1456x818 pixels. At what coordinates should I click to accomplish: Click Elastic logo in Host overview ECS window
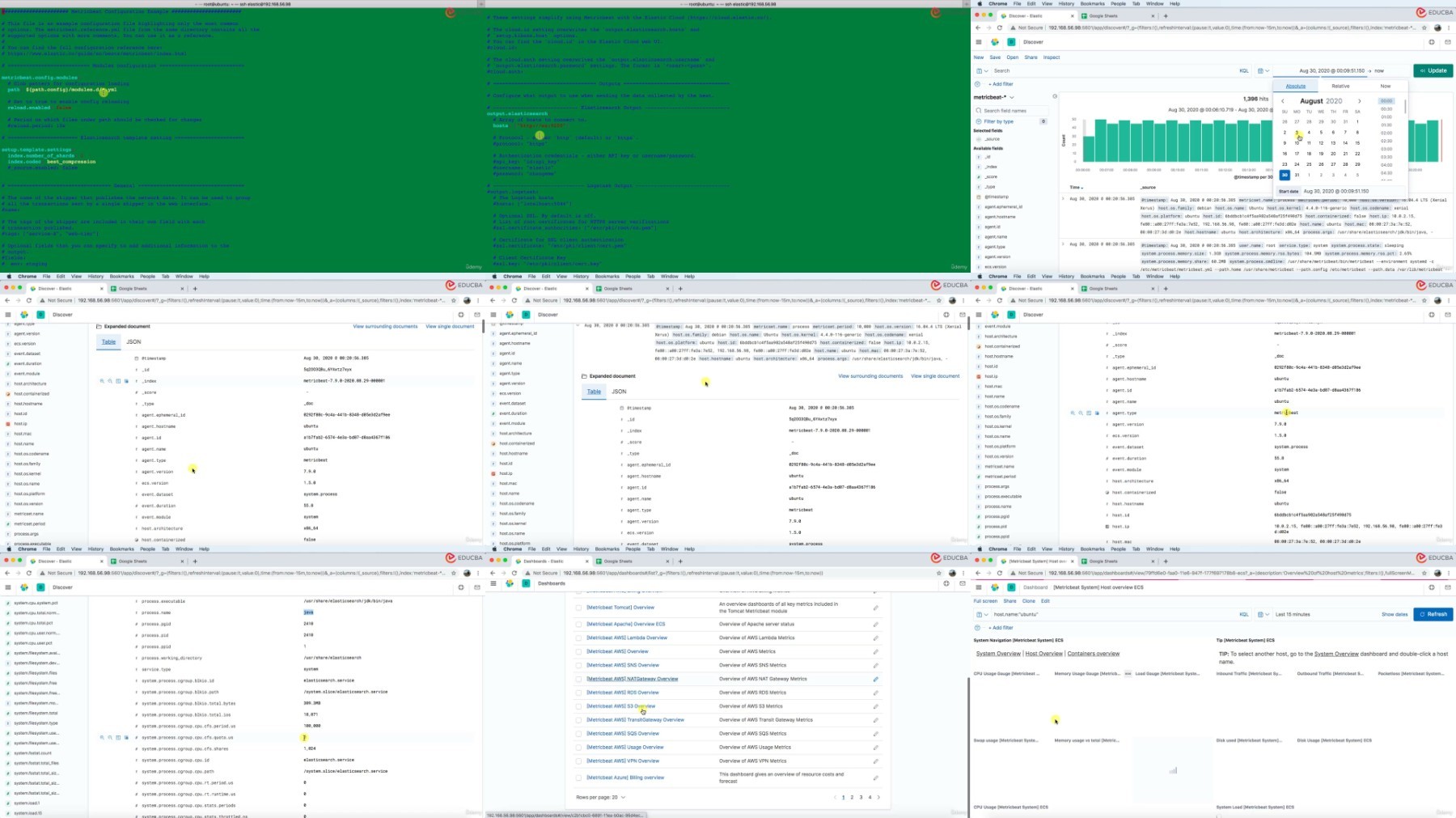995,587
